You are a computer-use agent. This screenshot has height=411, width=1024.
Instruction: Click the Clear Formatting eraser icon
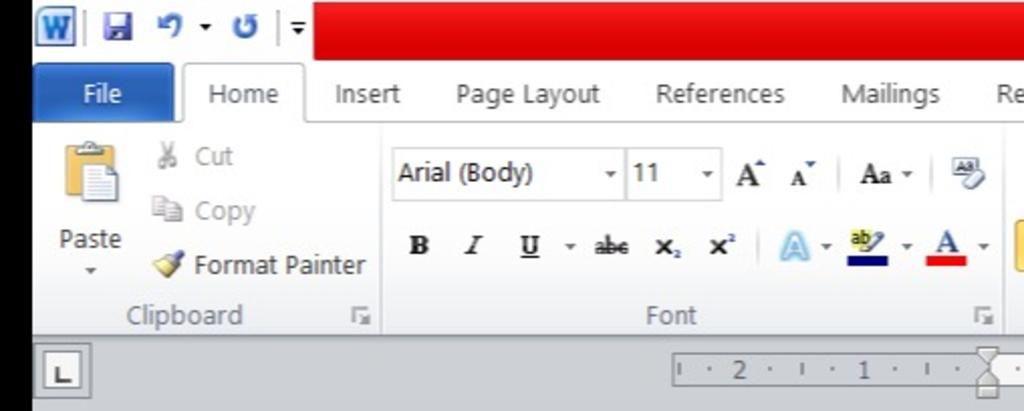coord(968,173)
